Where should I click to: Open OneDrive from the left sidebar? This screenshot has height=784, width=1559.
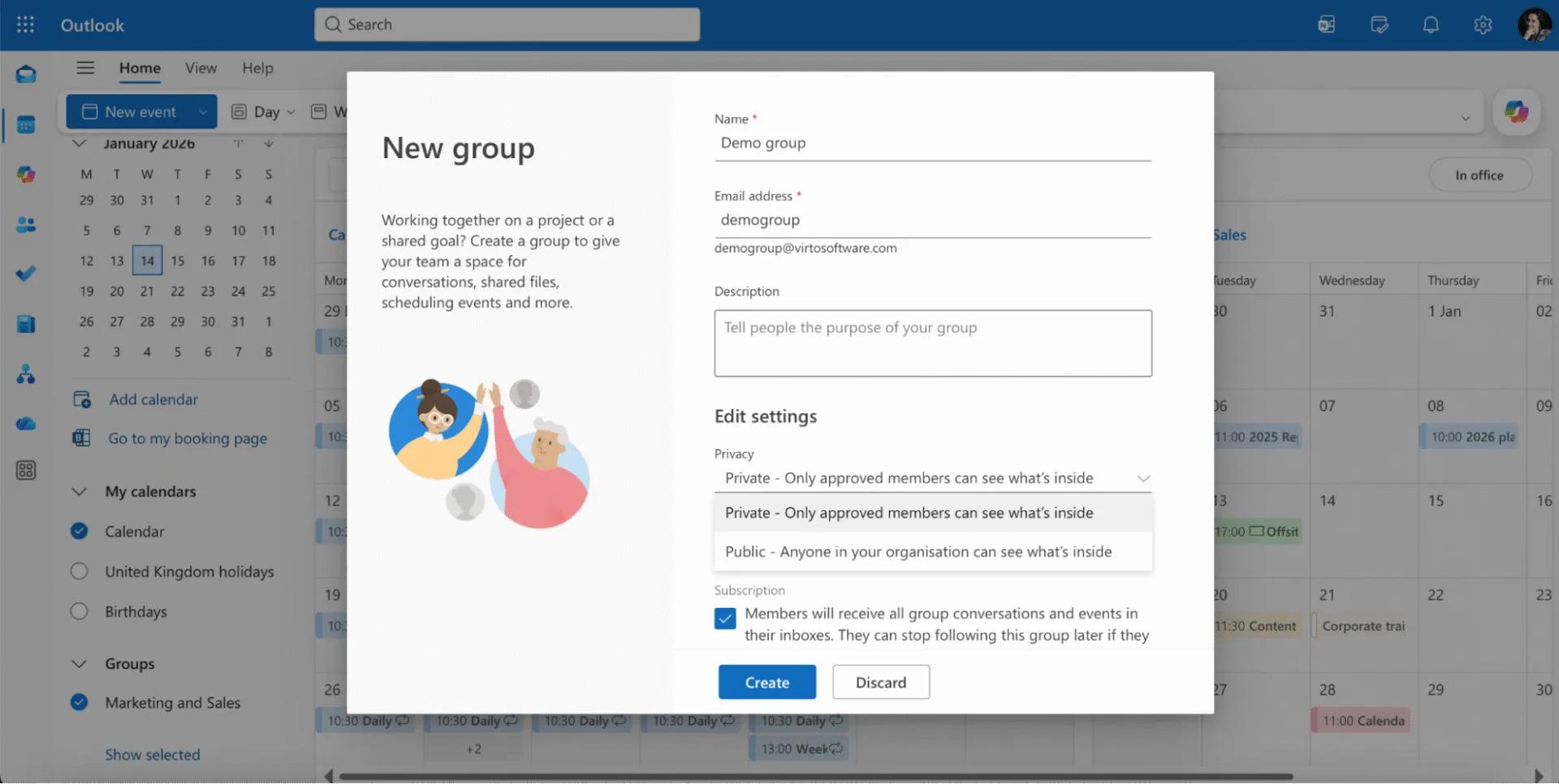pos(26,424)
